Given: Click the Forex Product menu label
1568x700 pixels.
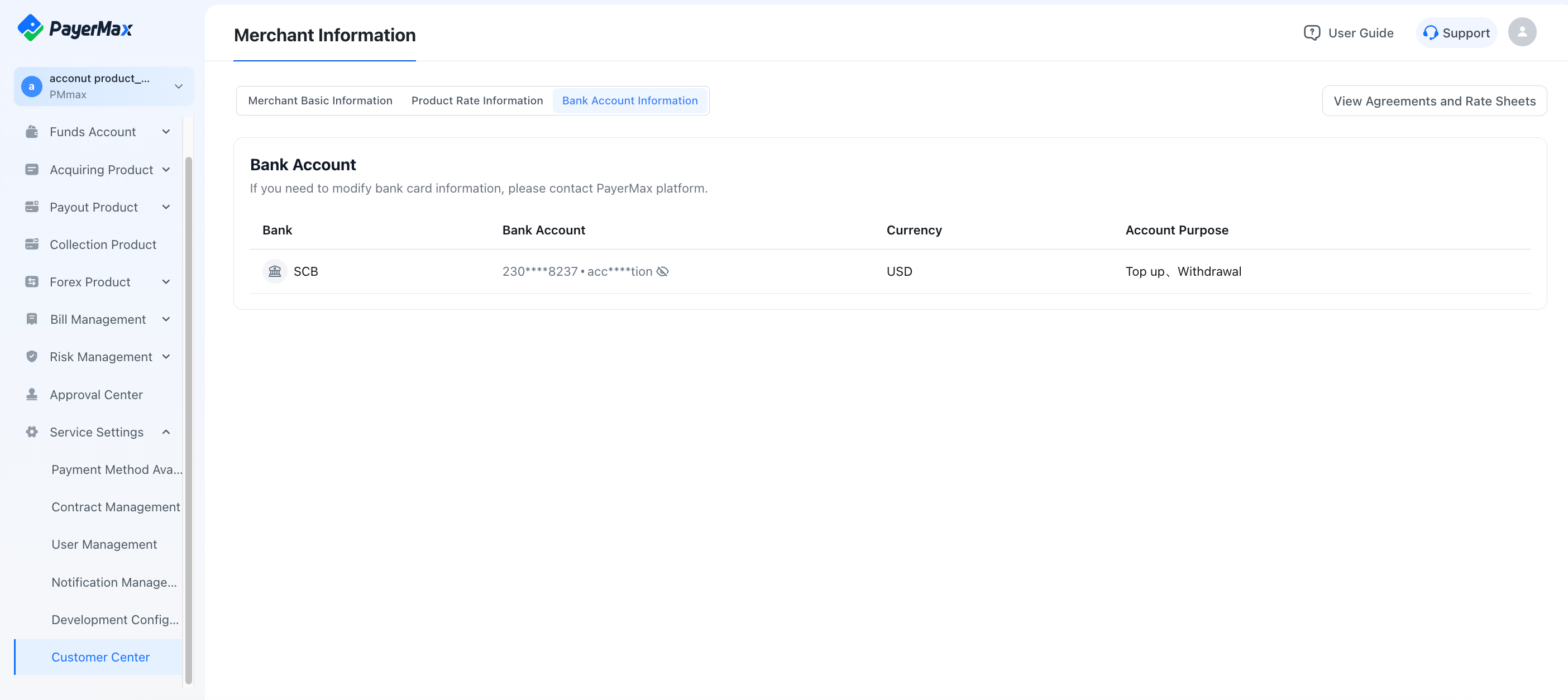Looking at the screenshot, I should pos(90,282).
